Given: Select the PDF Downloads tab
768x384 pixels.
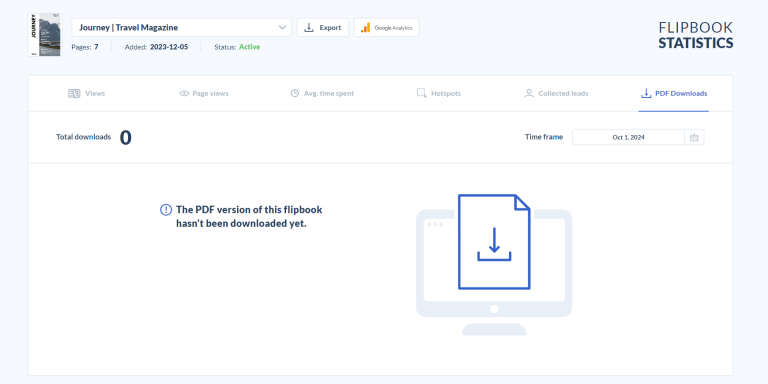Looking at the screenshot, I should point(674,93).
